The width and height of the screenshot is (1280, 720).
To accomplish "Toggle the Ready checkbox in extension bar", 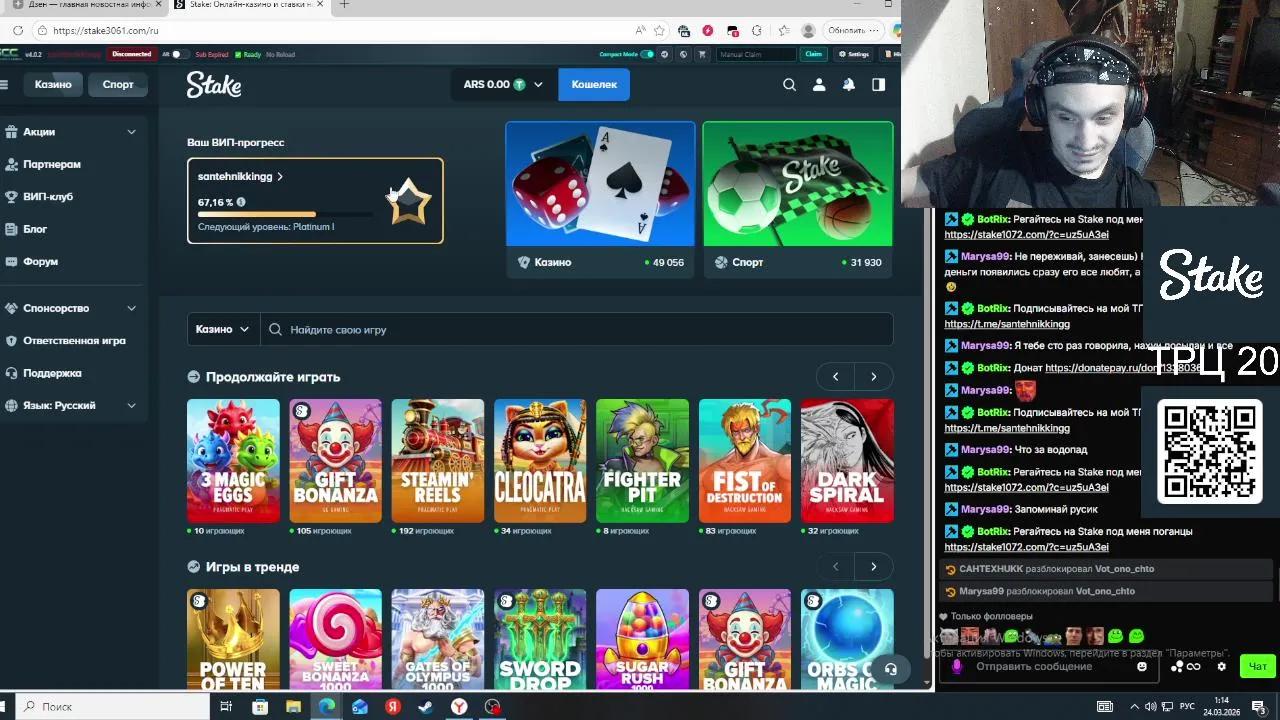I will click(x=238, y=54).
